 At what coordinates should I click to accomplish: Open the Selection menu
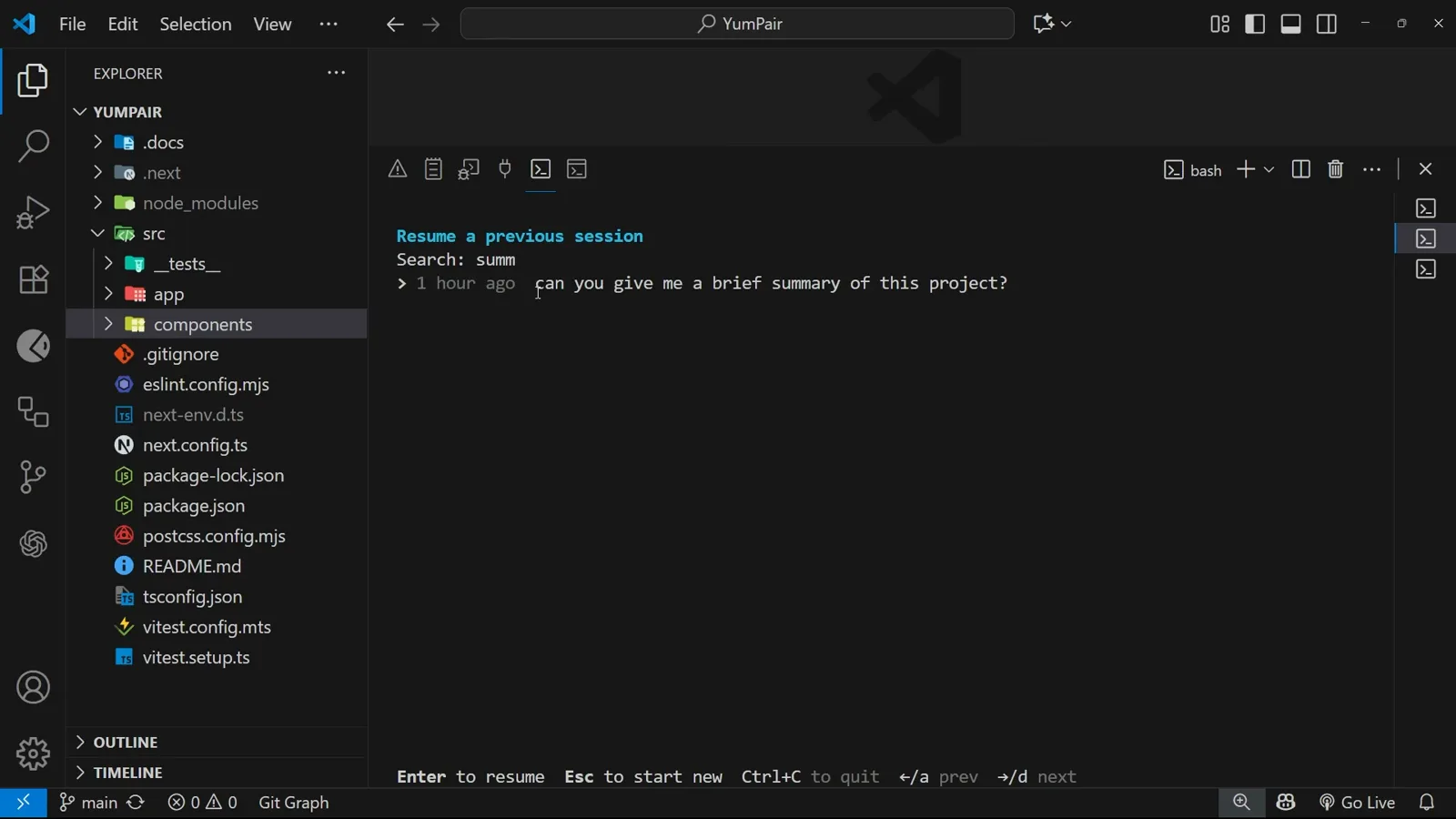point(196,24)
